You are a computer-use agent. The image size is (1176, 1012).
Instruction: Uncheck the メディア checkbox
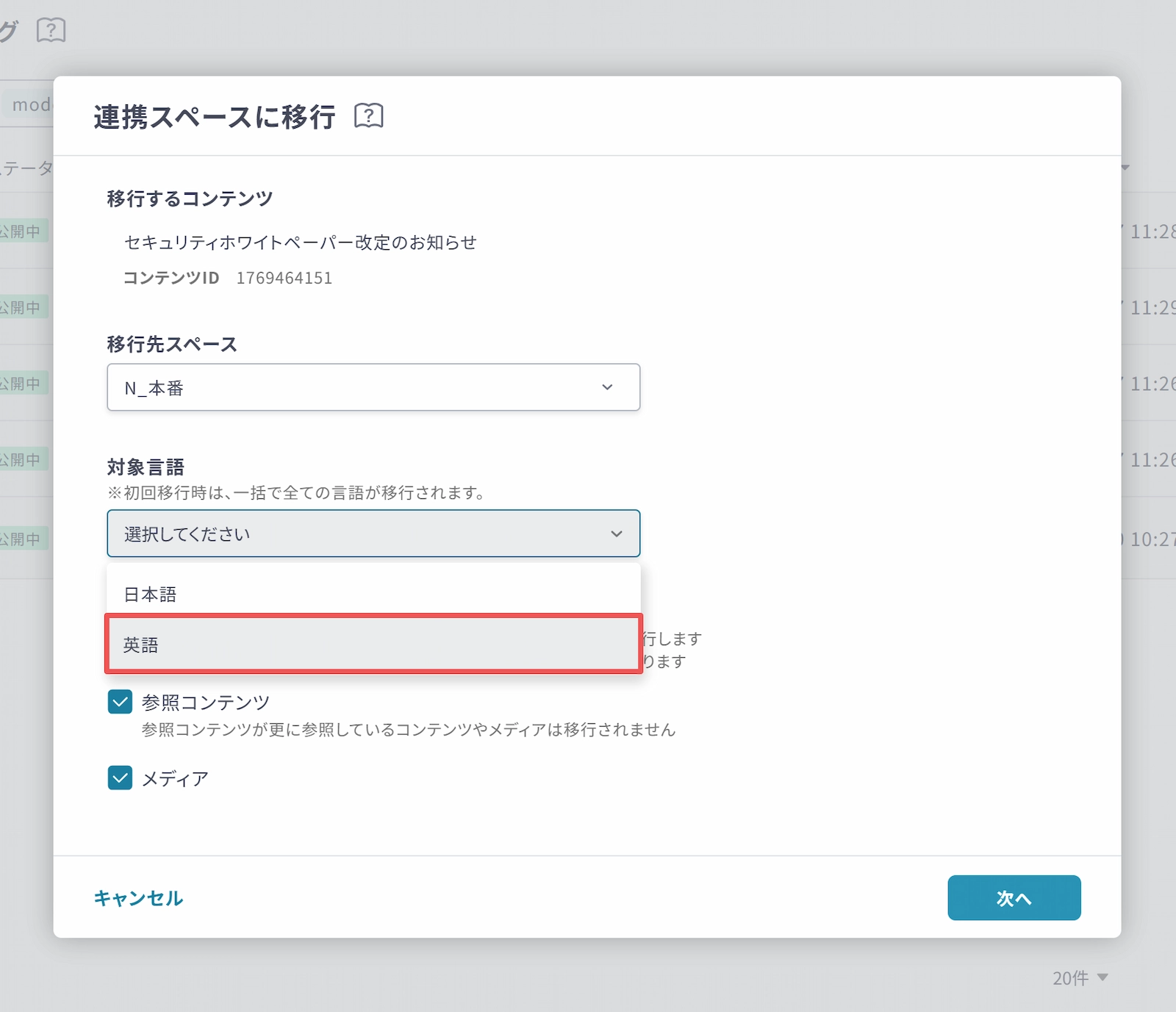[x=120, y=778]
